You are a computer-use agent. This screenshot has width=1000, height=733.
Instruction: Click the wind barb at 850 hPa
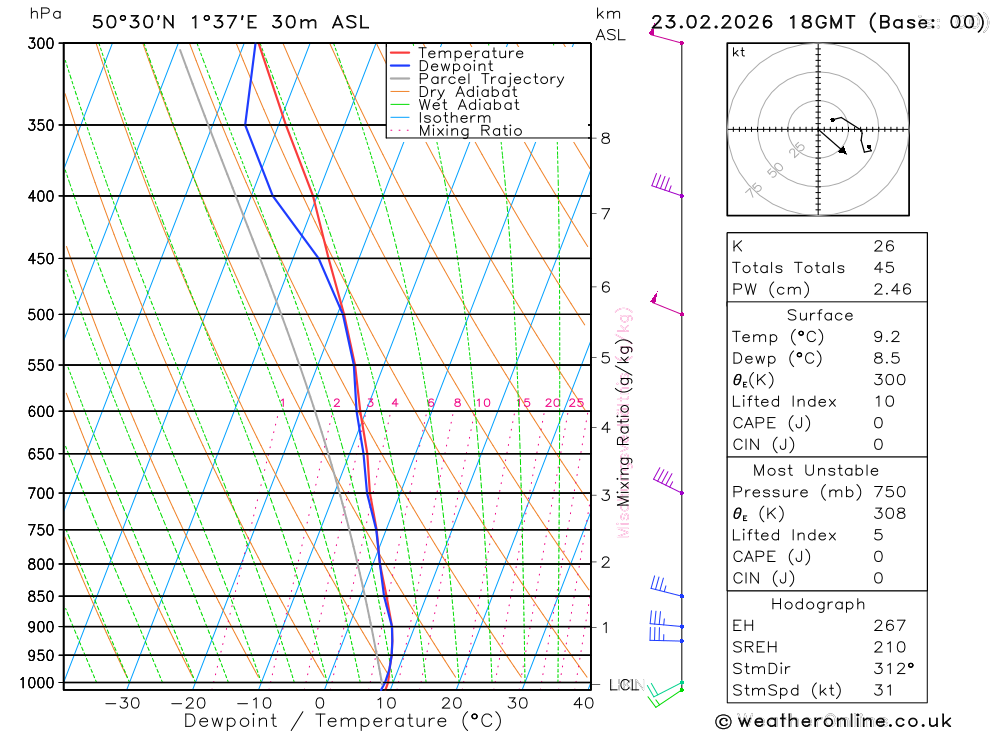(666, 586)
